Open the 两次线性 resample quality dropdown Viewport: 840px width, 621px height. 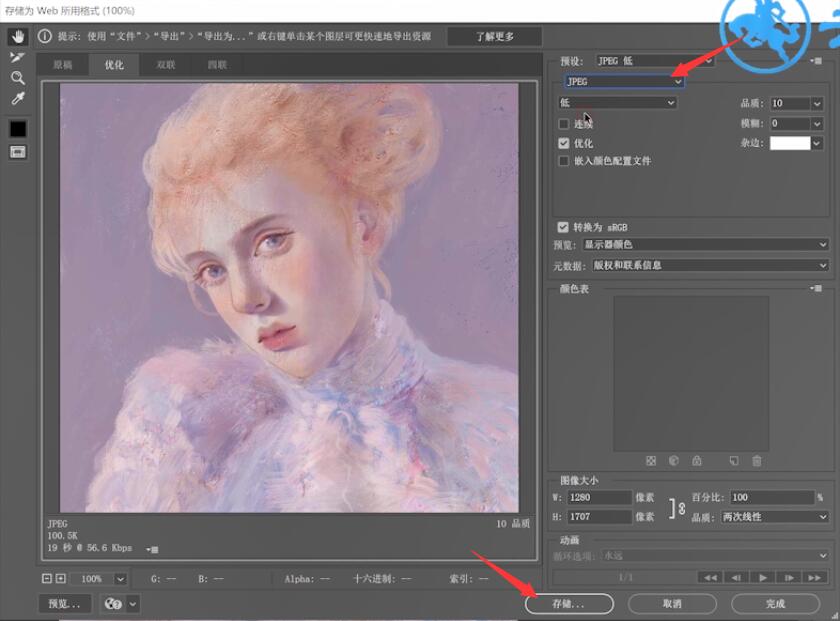(774, 517)
